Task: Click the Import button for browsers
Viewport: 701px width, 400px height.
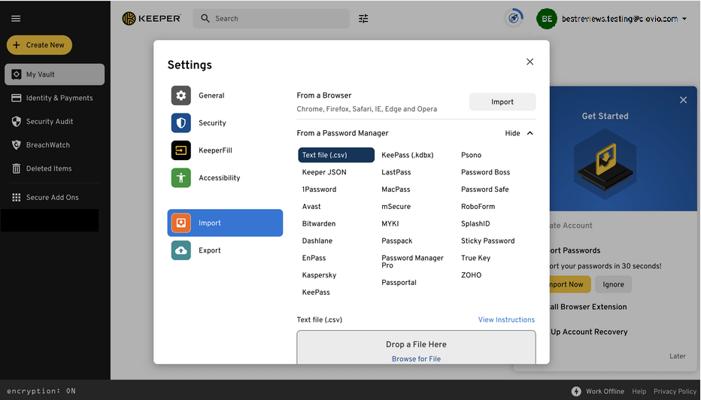Action: click(x=502, y=102)
